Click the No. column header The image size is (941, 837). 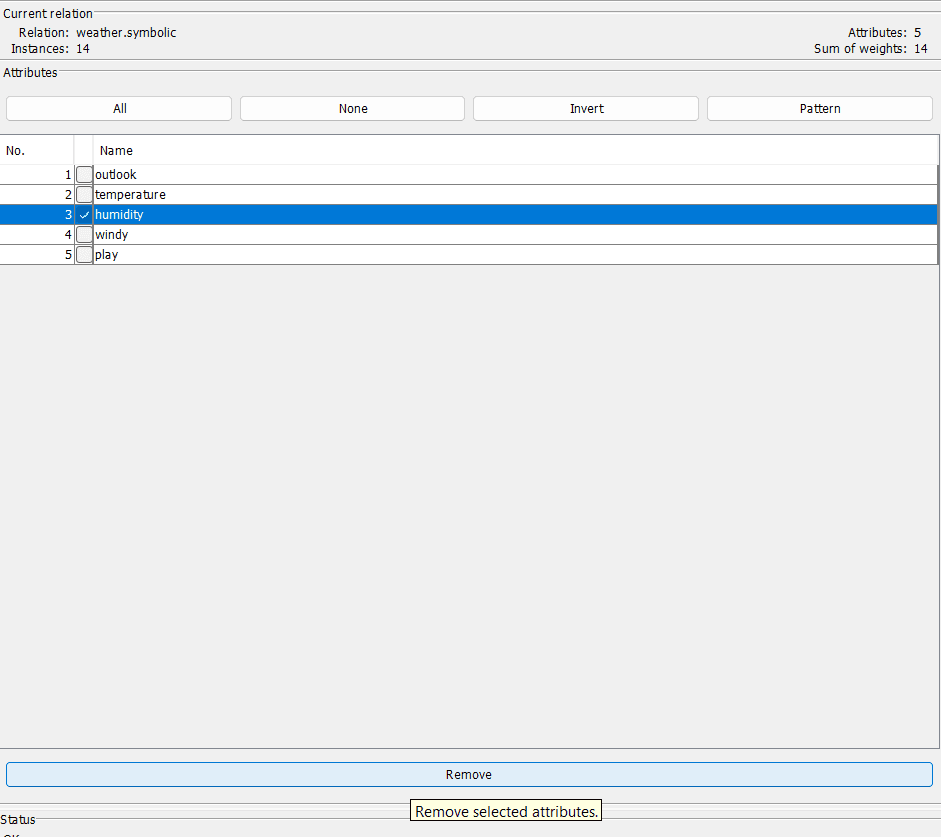coord(37,151)
